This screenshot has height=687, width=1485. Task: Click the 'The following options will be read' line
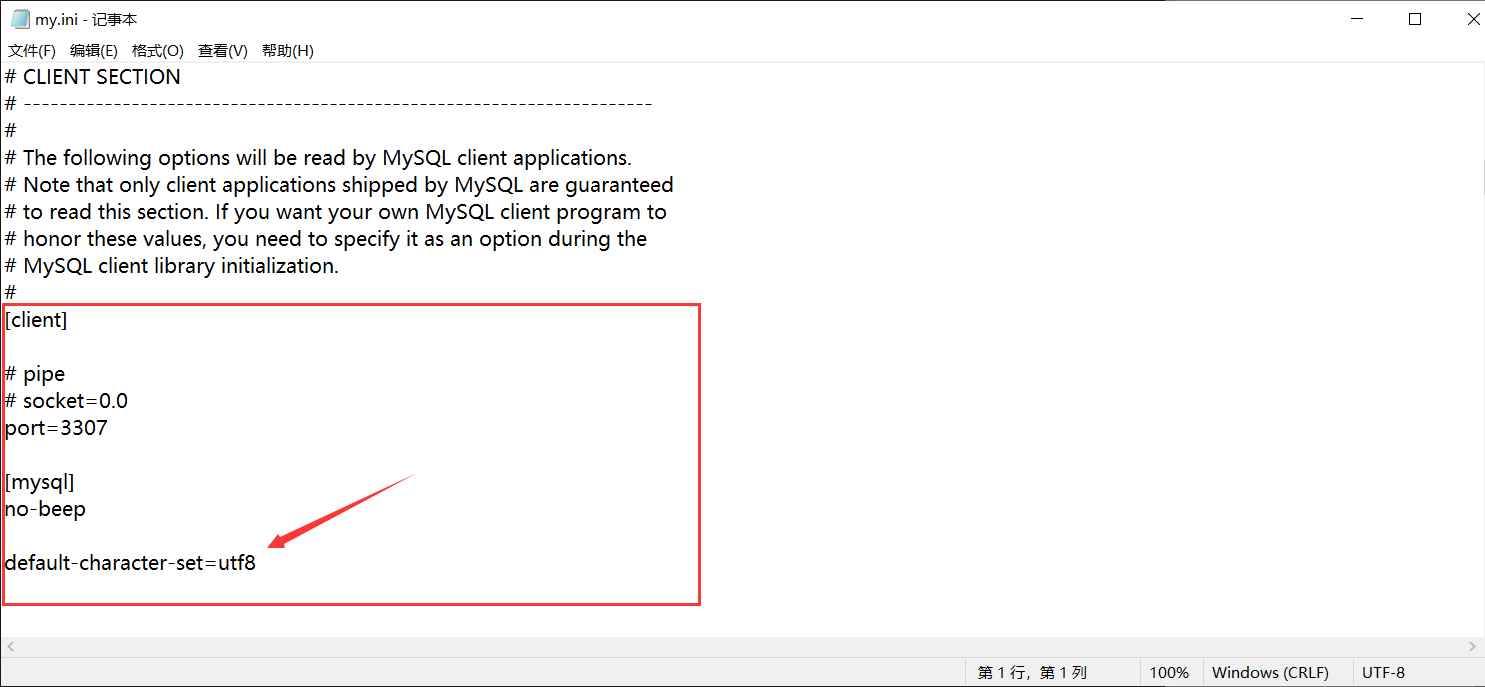coord(318,158)
